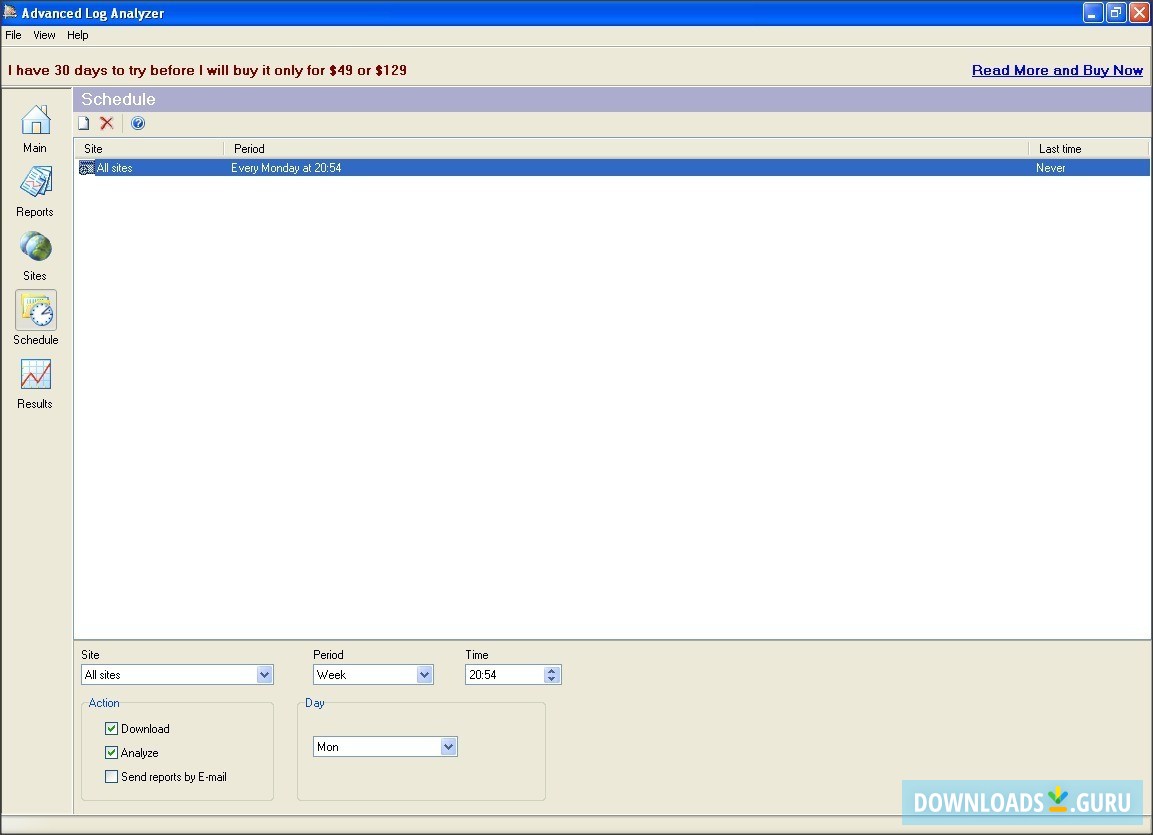The width and height of the screenshot is (1153, 835).
Task: Open the Help menu
Action: pos(77,35)
